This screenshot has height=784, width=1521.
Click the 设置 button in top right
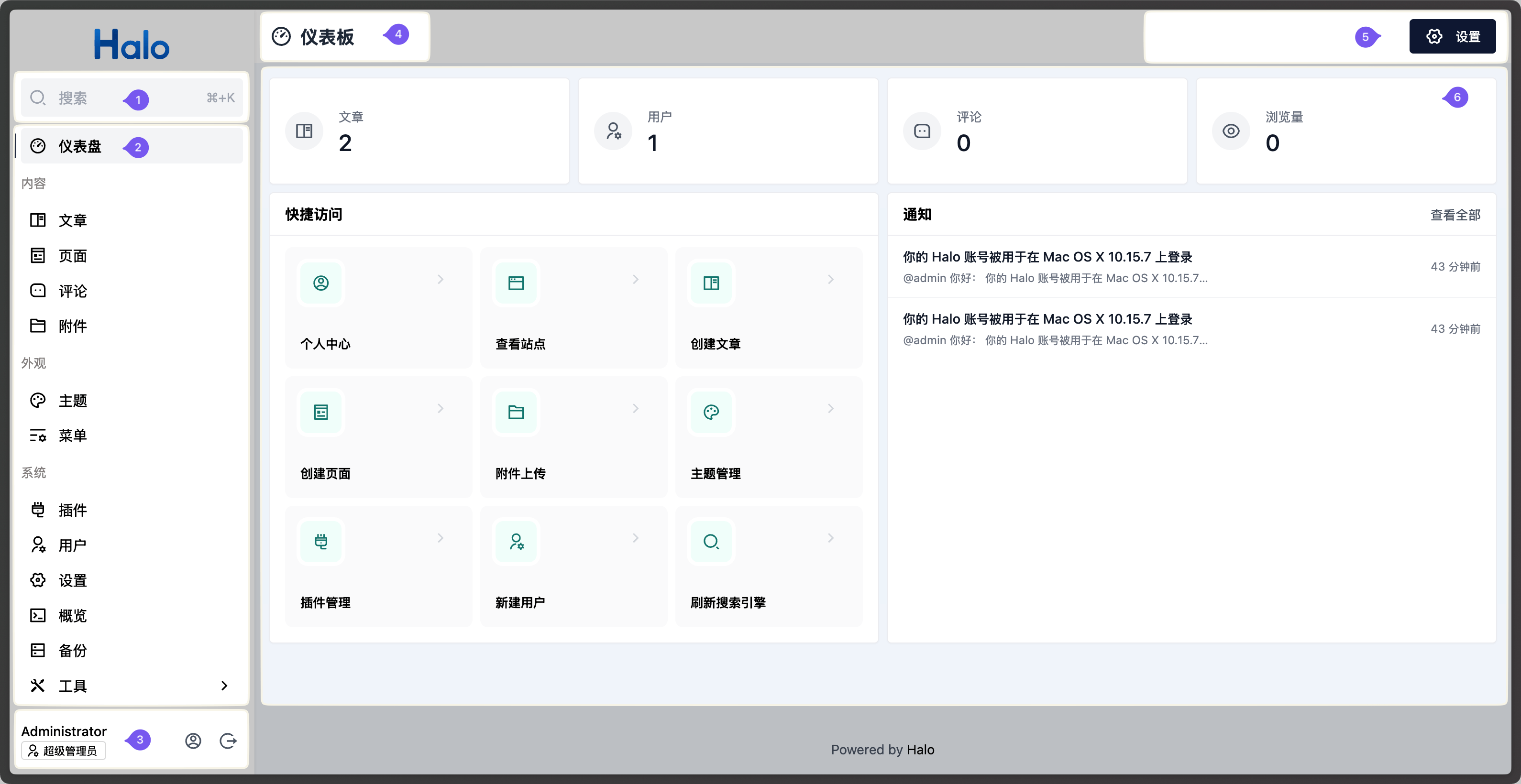coord(1453,36)
